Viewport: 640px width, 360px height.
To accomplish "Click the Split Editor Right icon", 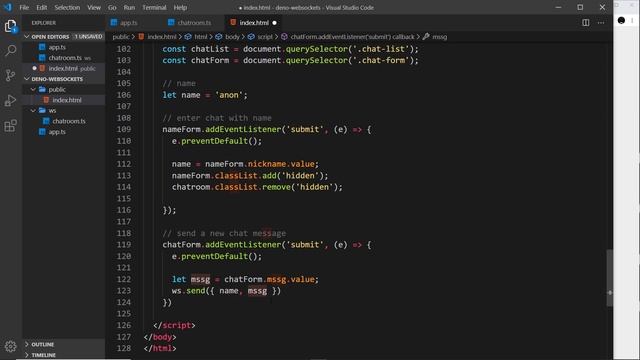I will 586,23.
